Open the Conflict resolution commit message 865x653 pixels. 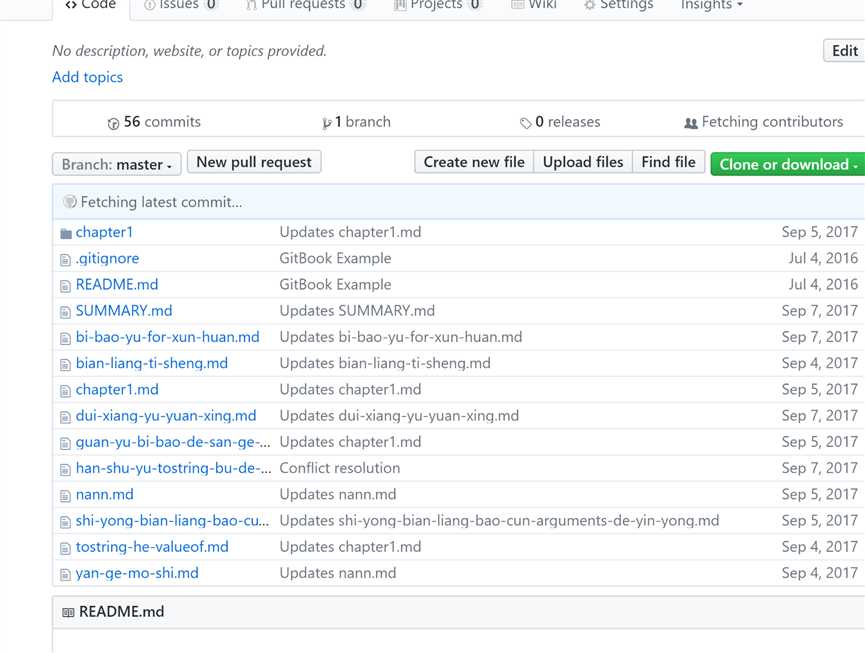[340, 468]
